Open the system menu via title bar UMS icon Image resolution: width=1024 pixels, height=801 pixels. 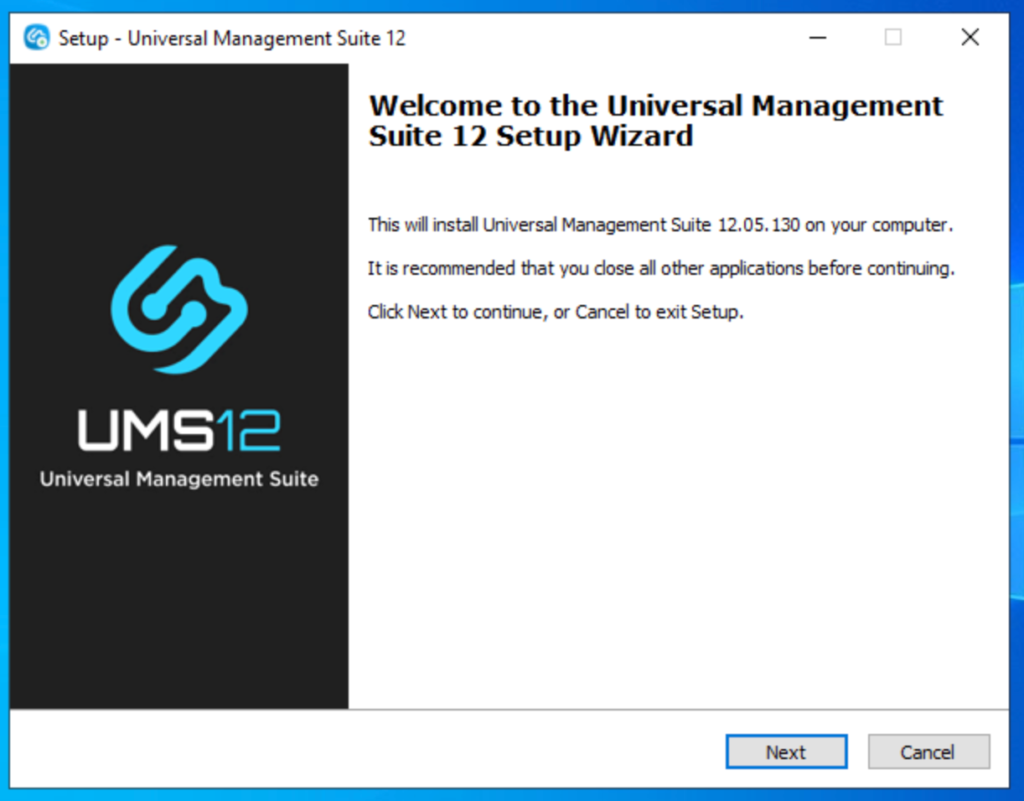point(37,37)
